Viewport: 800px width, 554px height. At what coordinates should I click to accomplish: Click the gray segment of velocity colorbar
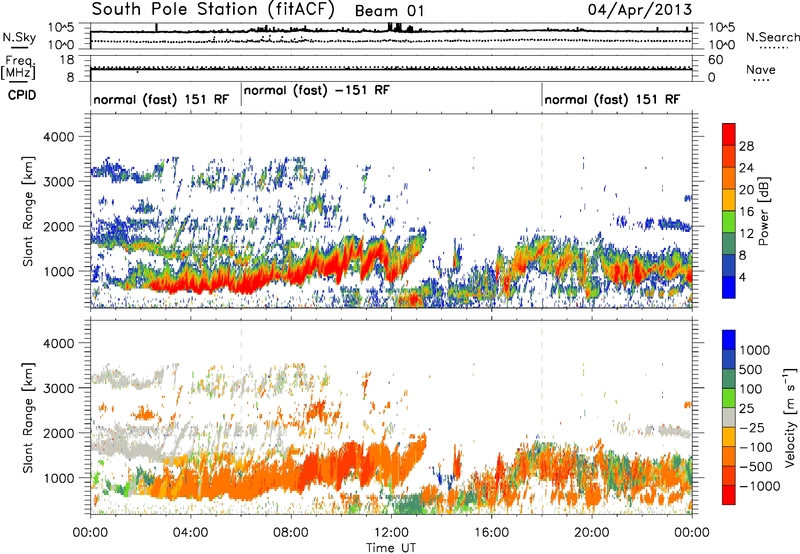point(729,418)
